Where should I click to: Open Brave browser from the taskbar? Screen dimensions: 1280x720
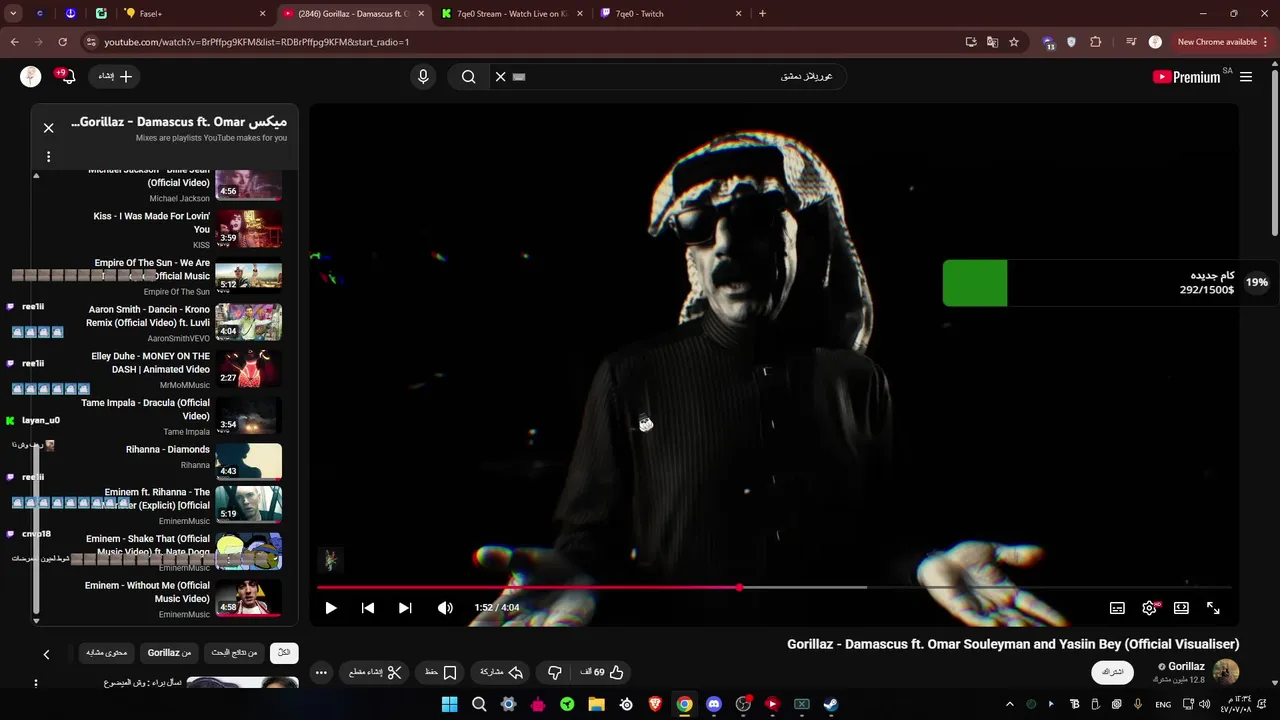click(655, 704)
